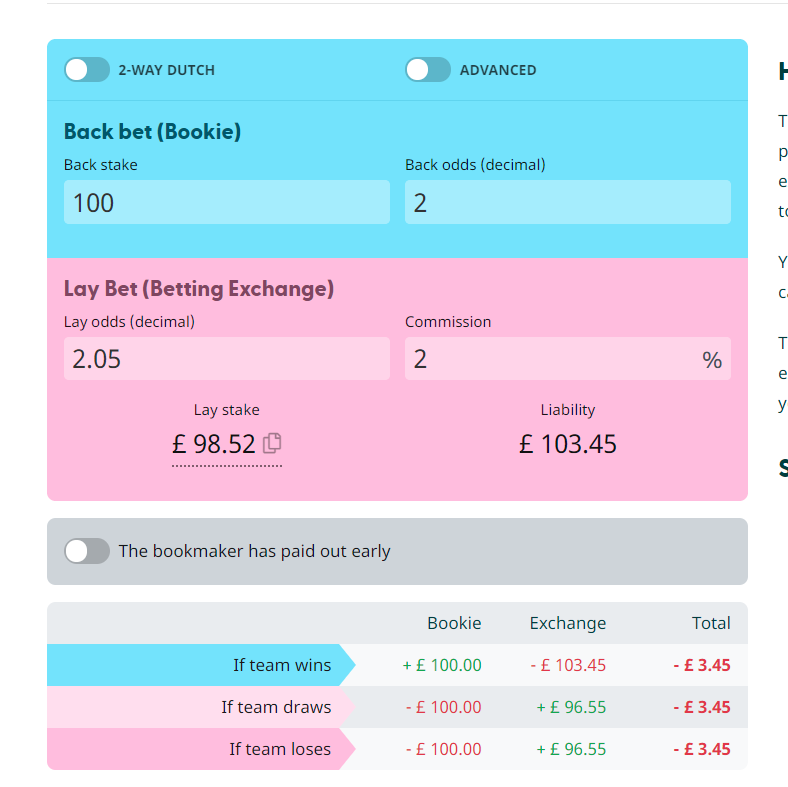Viewport: 788px width, 787px height.
Task: Click the Back stake input field
Action: [227, 202]
